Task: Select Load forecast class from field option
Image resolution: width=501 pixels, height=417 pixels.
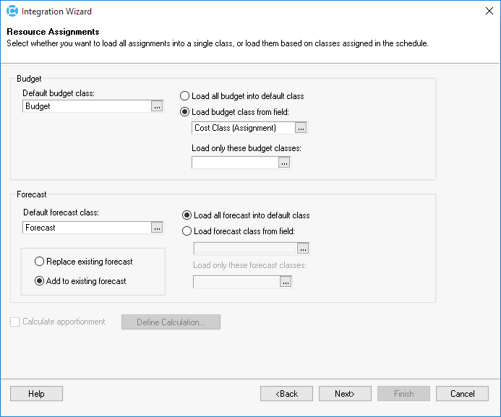Action: (238, 231)
